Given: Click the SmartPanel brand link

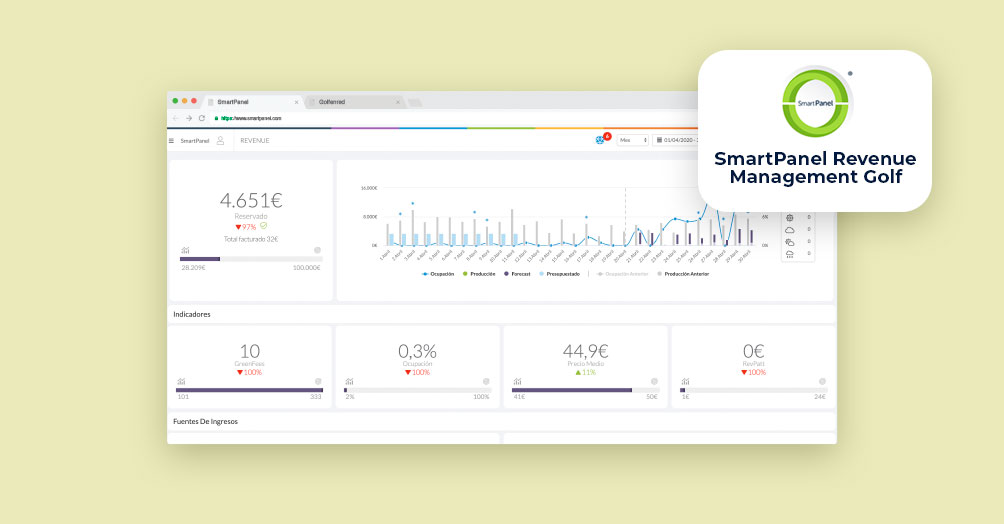Looking at the screenshot, I should point(195,141).
